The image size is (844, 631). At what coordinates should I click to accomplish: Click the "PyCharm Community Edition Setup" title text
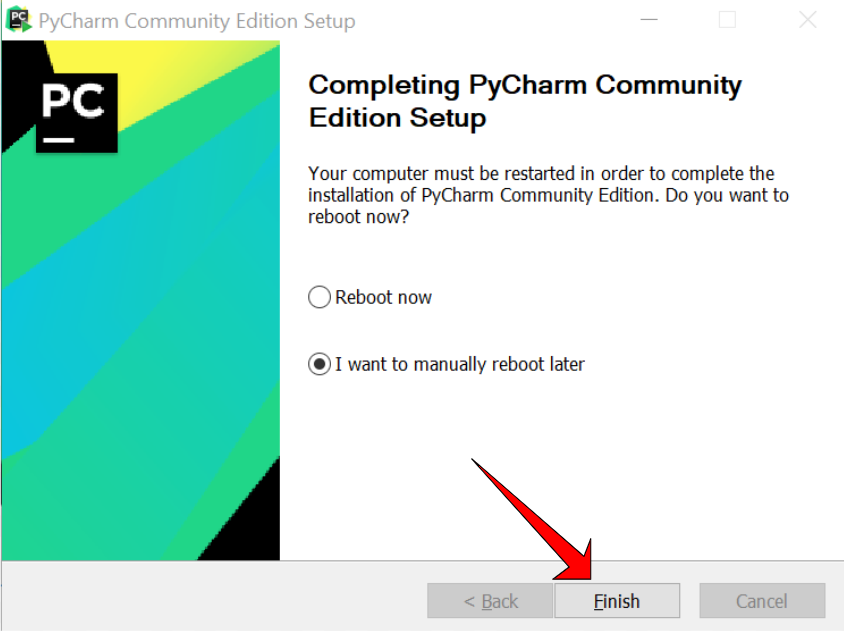[197, 21]
